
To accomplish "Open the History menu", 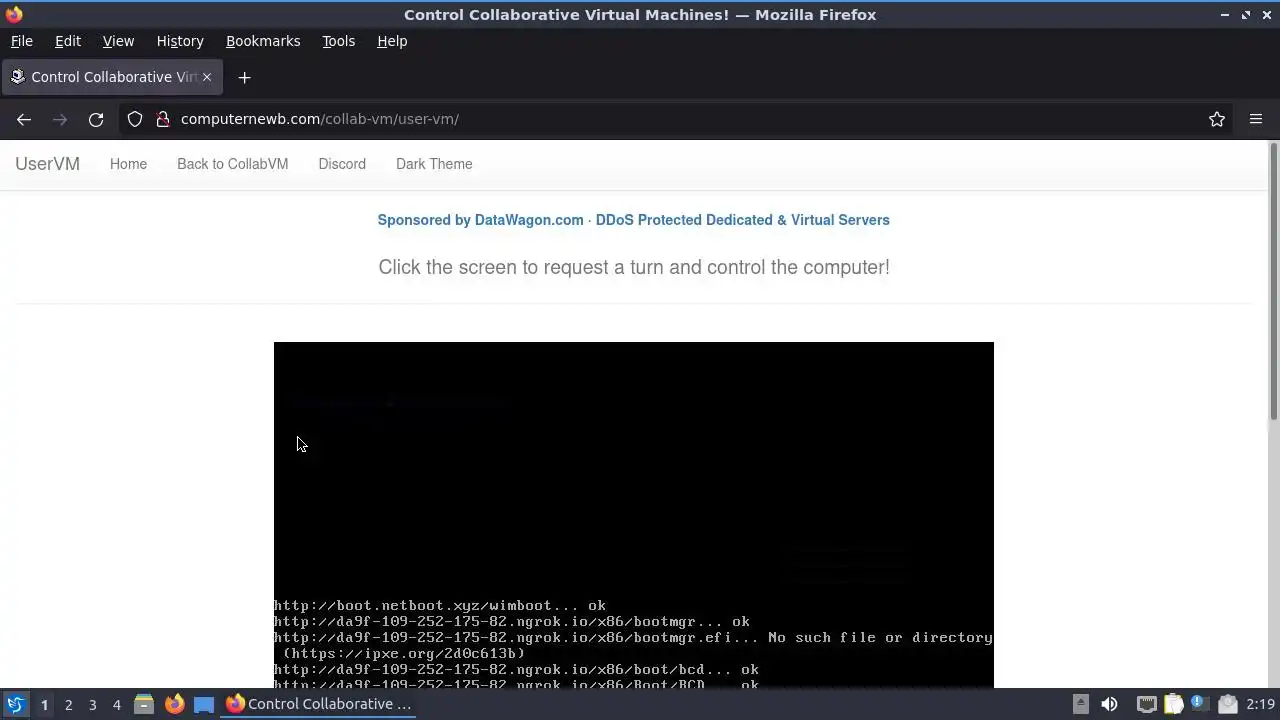I will pos(180,41).
